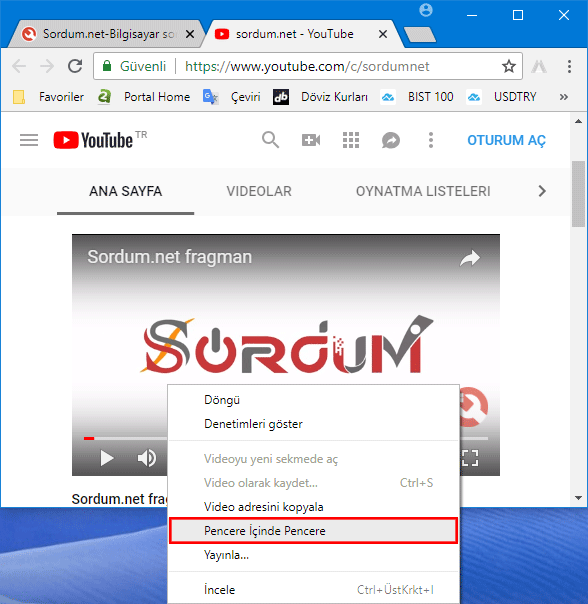Open YouTube settings three-dot menu
Screen dimensions: 588x604
pyautogui.click(x=431, y=140)
